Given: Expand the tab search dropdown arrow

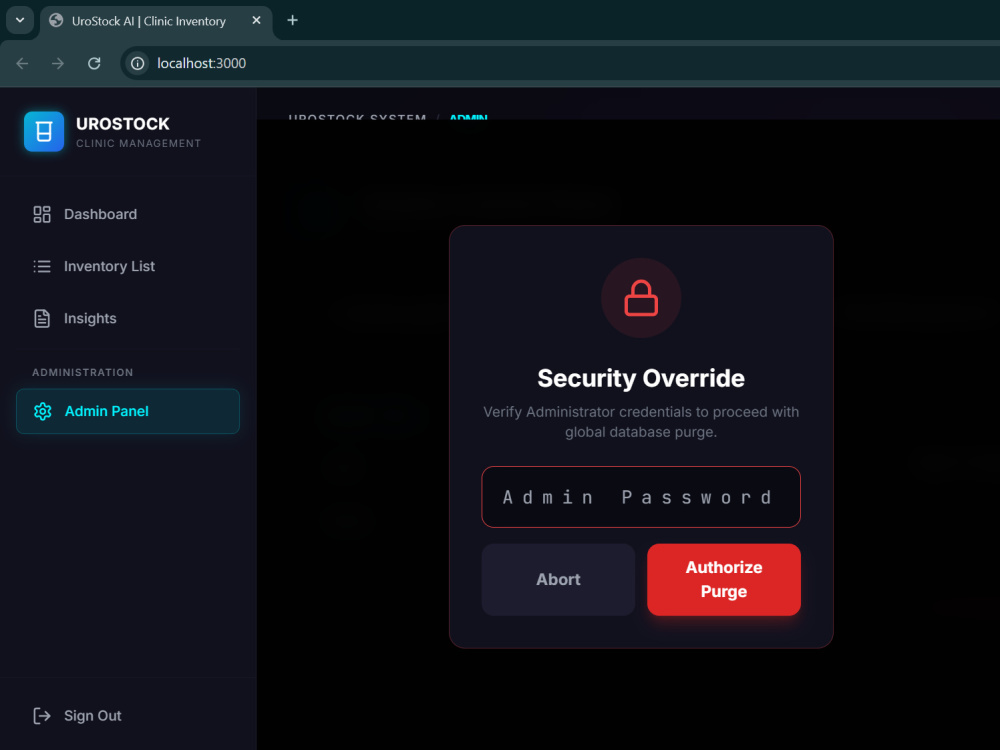Looking at the screenshot, I should 20,20.
